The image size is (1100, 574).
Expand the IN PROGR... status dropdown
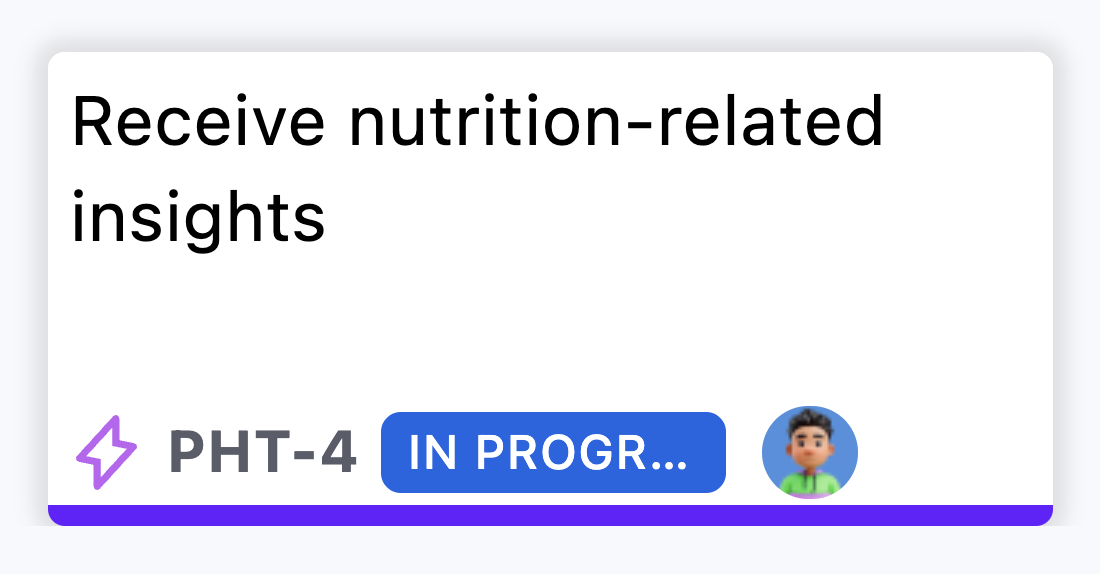click(552, 453)
